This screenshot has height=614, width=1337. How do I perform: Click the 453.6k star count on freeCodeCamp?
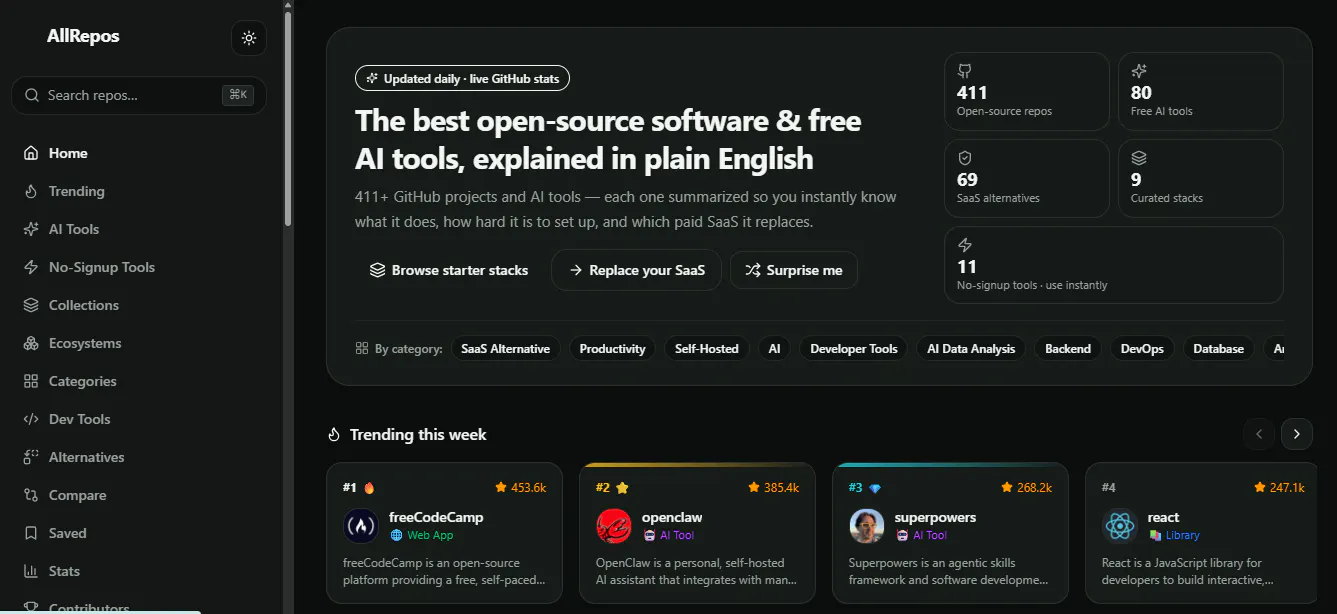pos(521,488)
